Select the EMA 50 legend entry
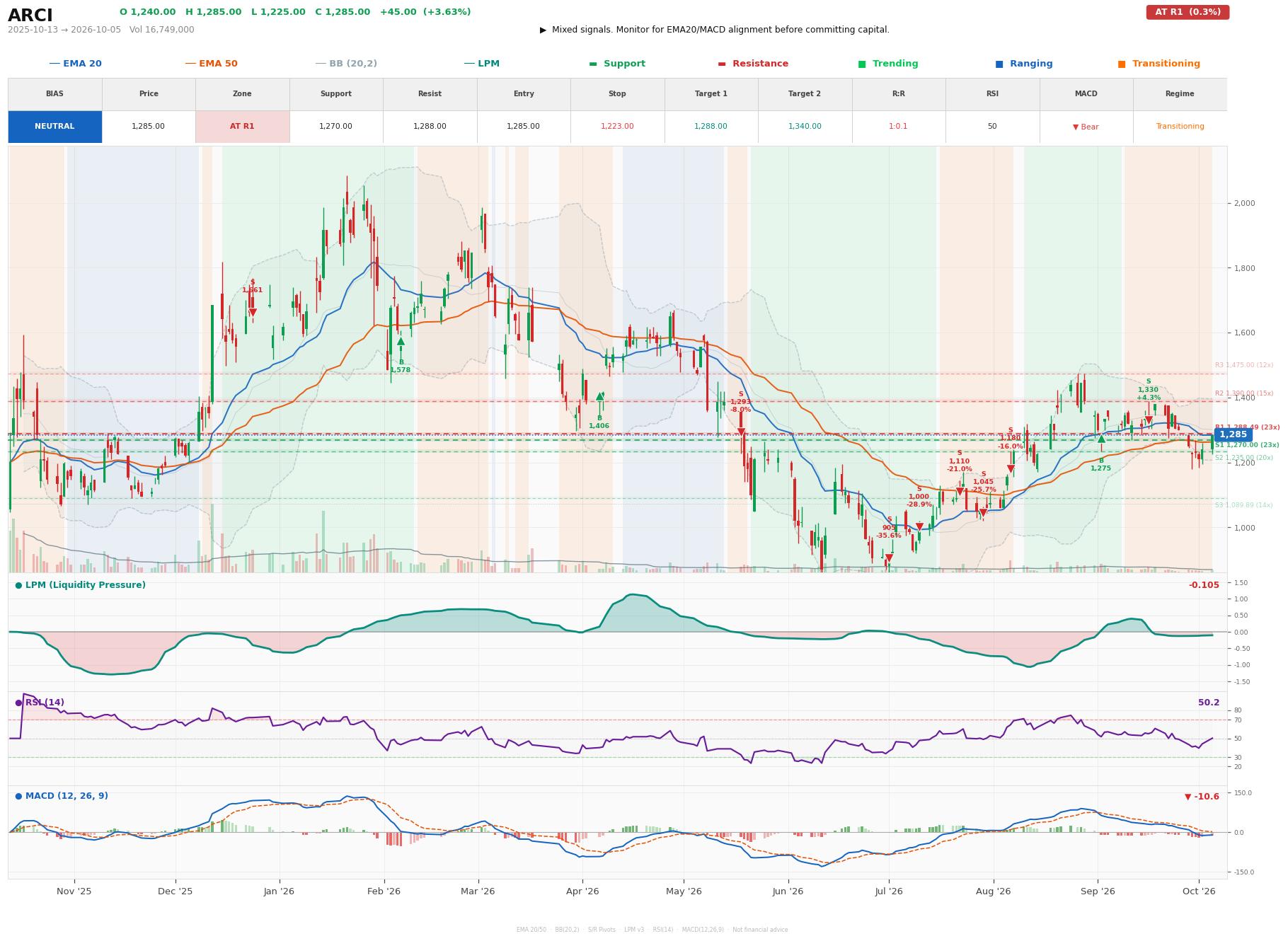 (211, 64)
